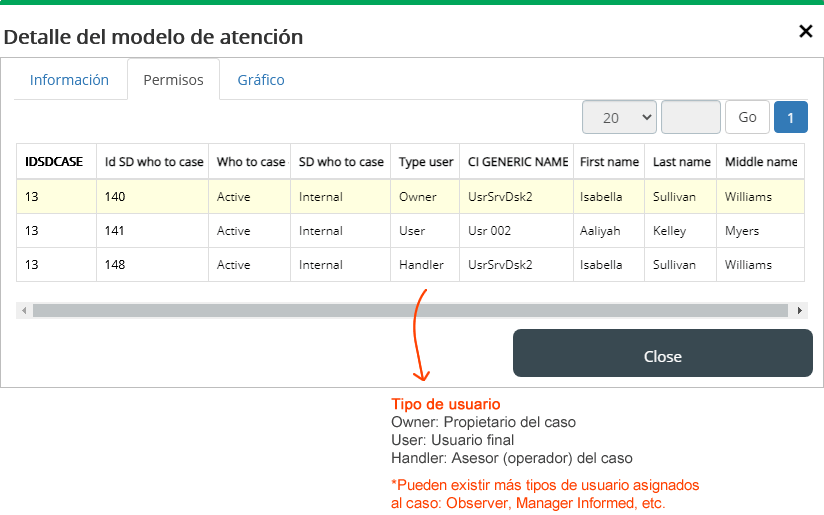The height and width of the screenshot is (515, 824).
Task: Focus the page number input field
Action: [691, 117]
